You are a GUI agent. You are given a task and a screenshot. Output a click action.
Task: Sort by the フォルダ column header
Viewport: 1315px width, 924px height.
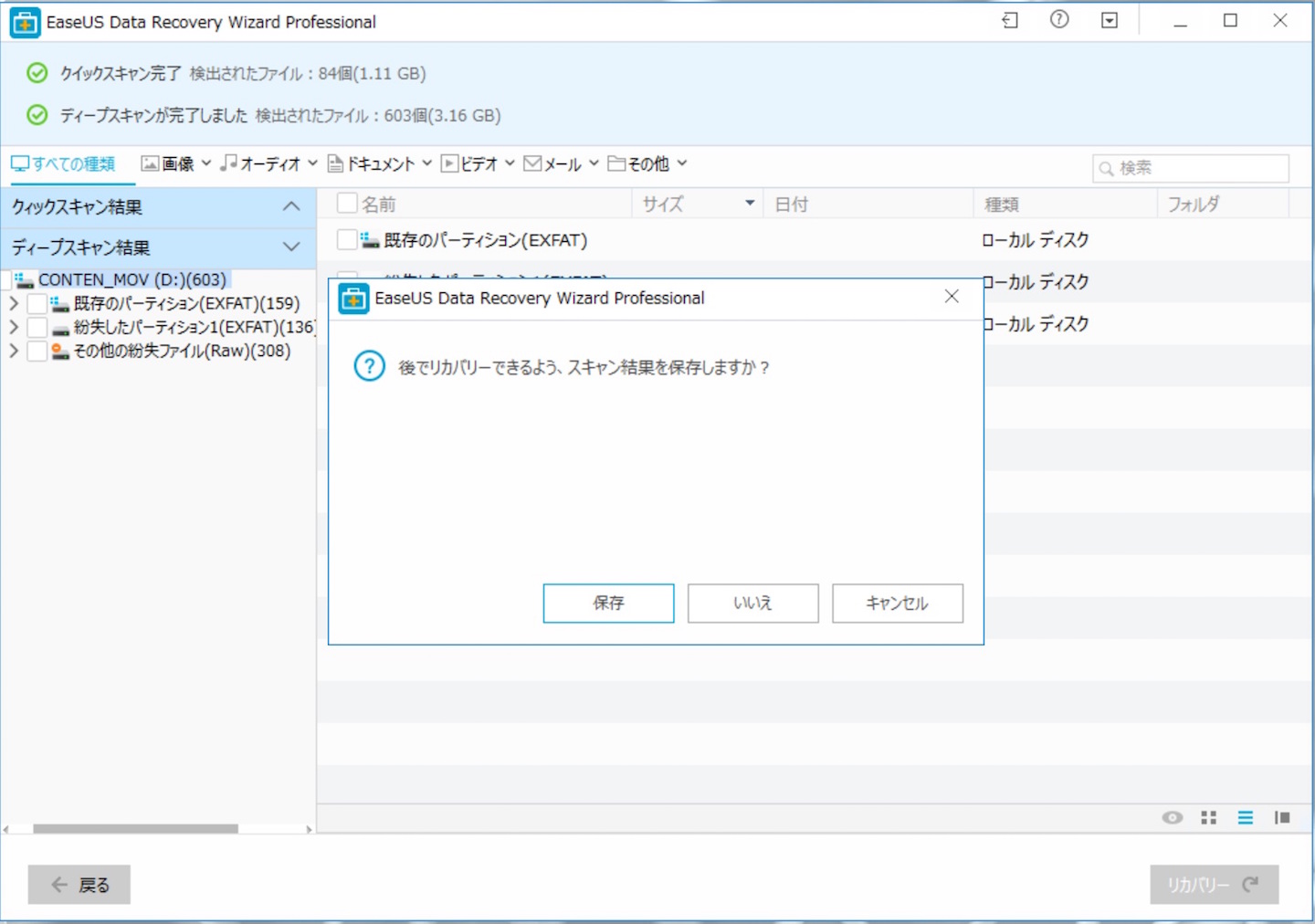[1224, 204]
